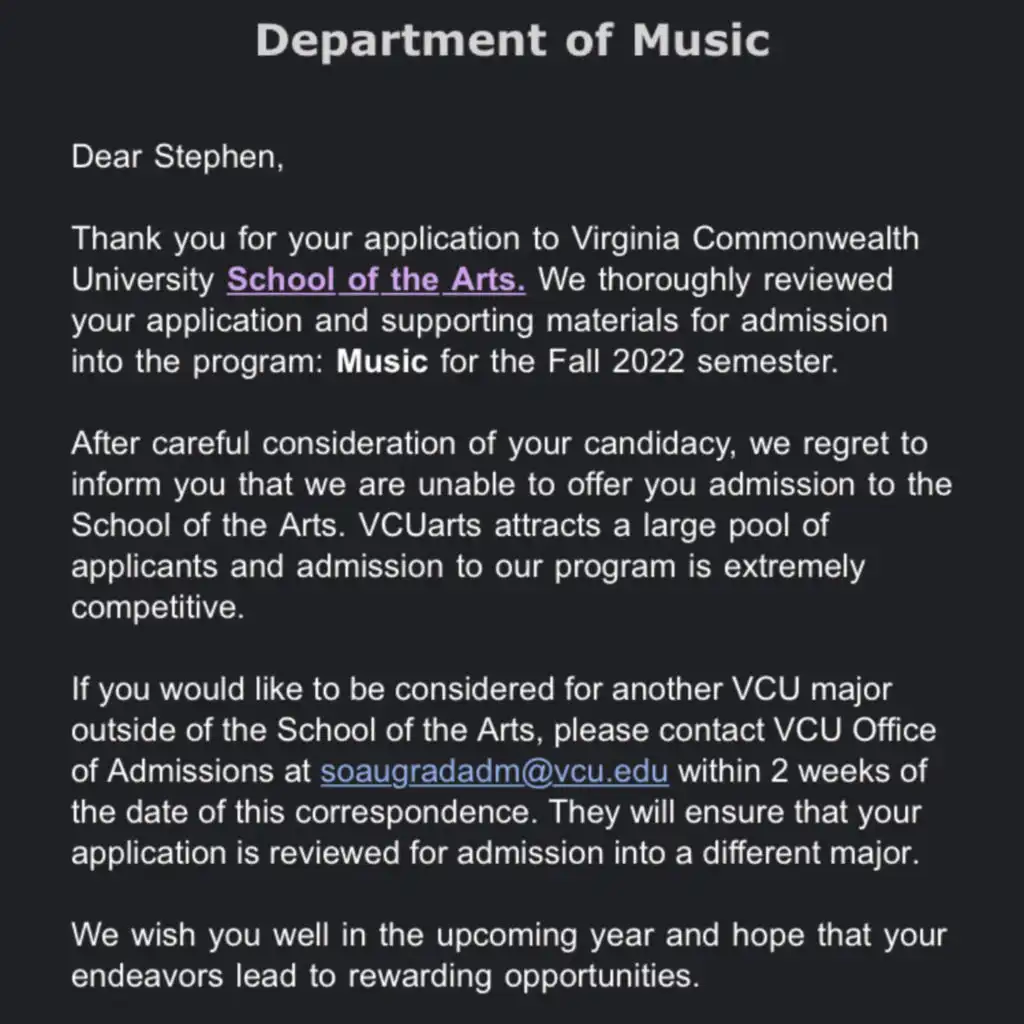Viewport: 1024px width, 1024px height.
Task: Click the Department of Music heading
Action: click(513, 40)
